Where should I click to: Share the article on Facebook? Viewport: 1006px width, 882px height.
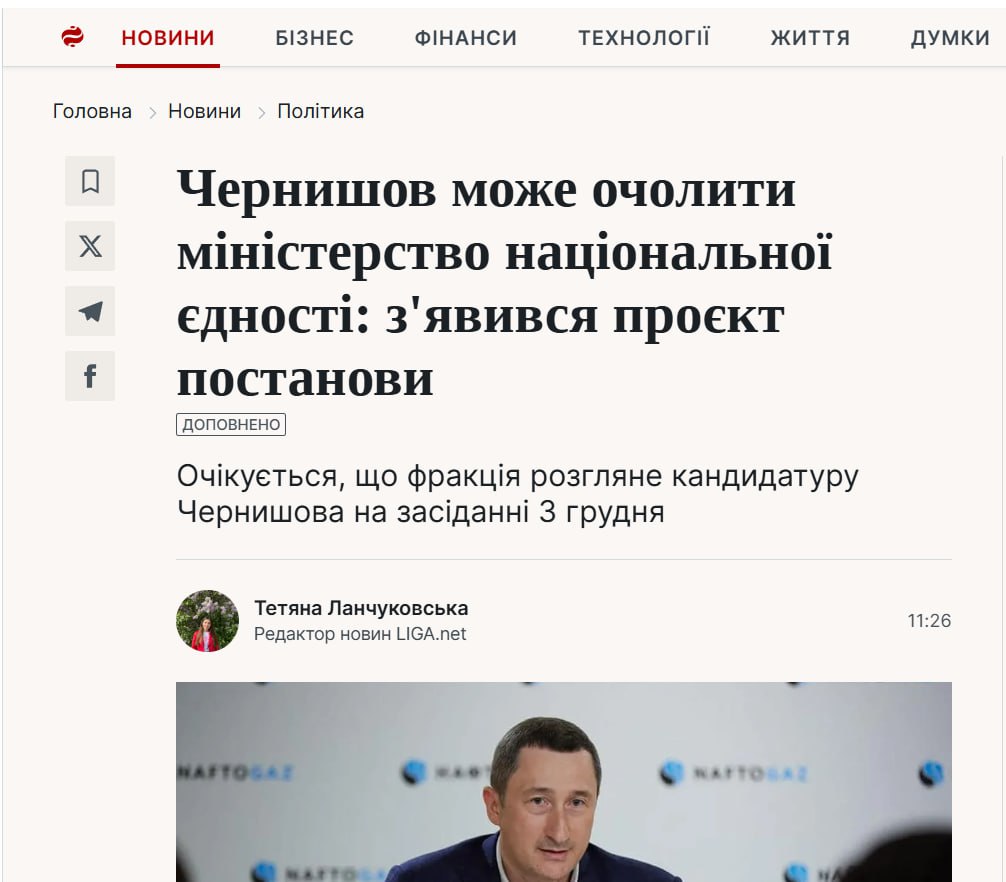[x=90, y=376]
